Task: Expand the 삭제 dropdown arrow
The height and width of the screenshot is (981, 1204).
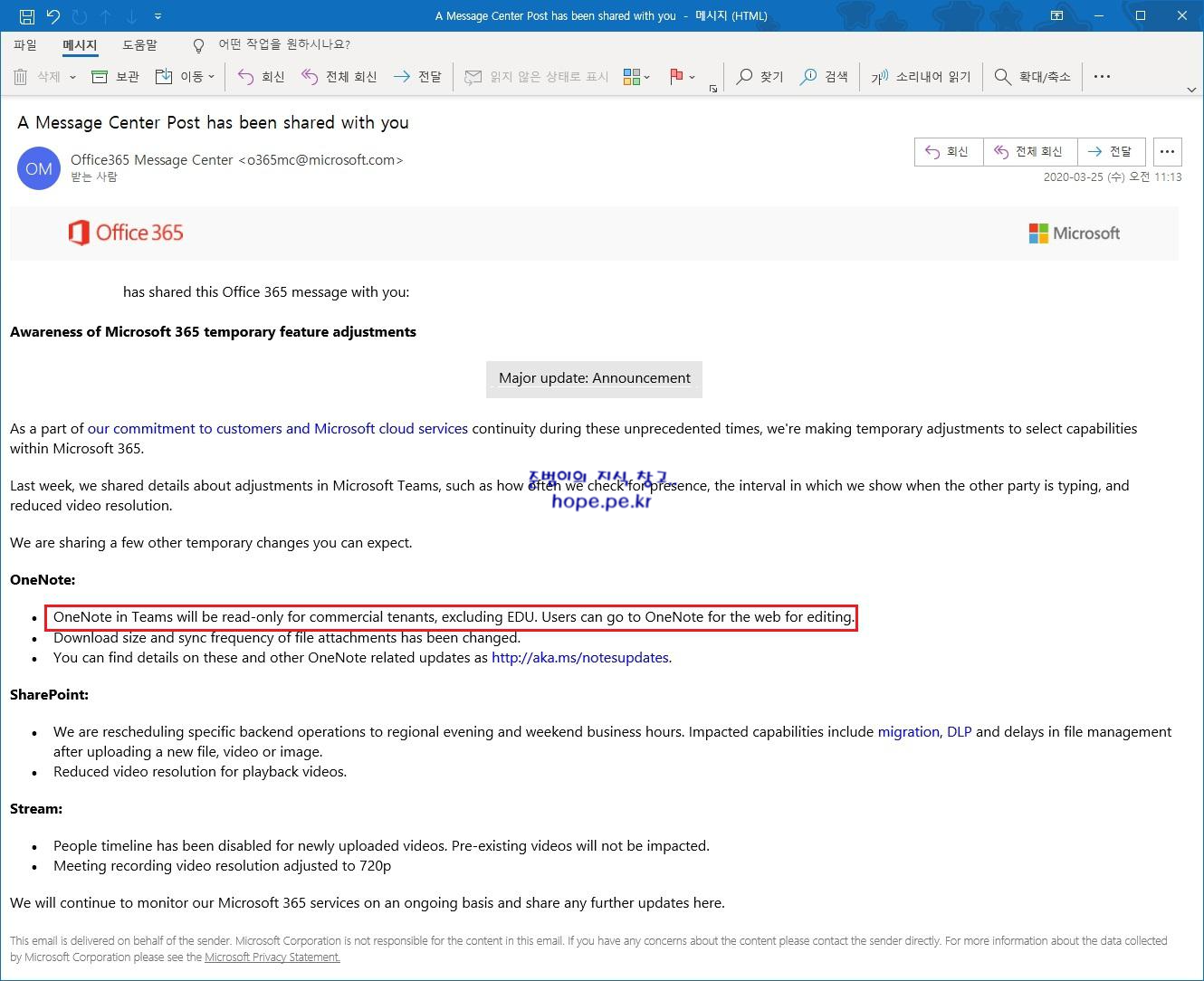Action: pyautogui.click(x=72, y=77)
